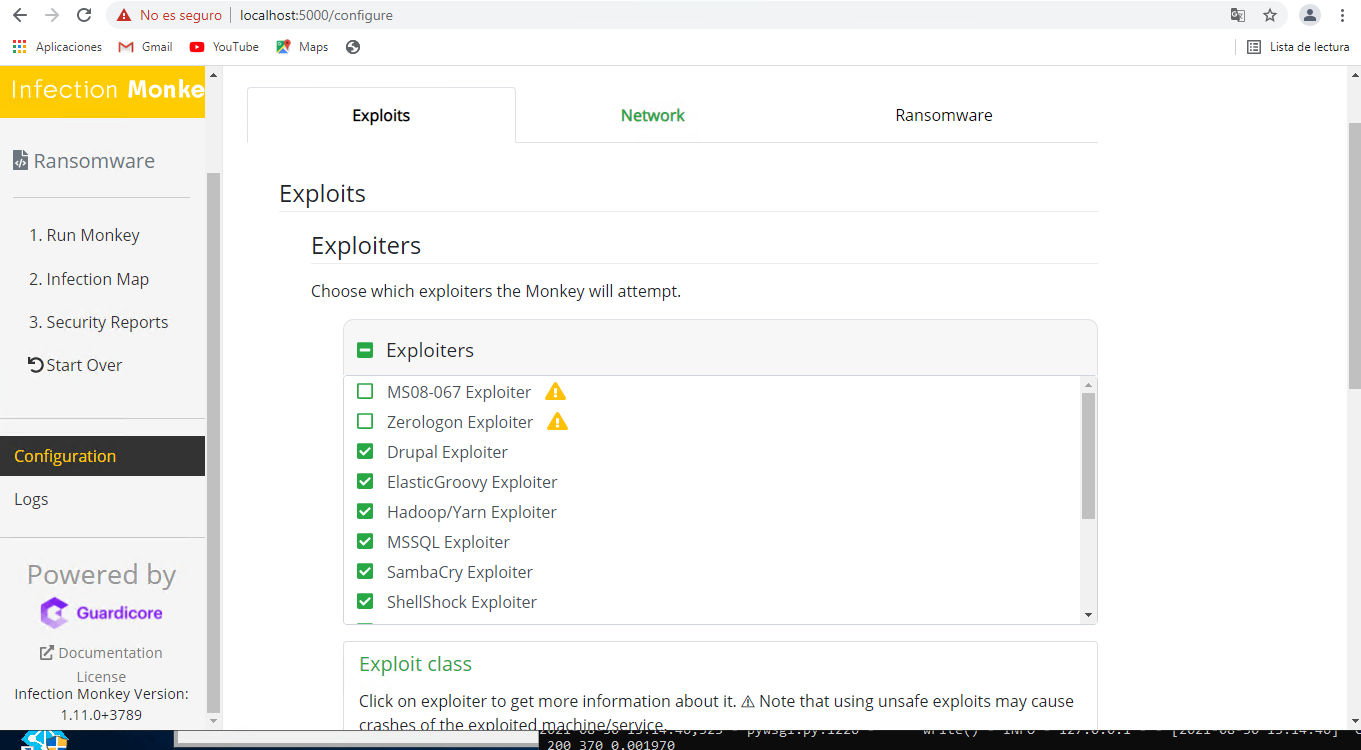Image resolution: width=1361 pixels, height=750 pixels.
Task: Click the Apps grid icon in bookmarks bar
Action: point(19,47)
